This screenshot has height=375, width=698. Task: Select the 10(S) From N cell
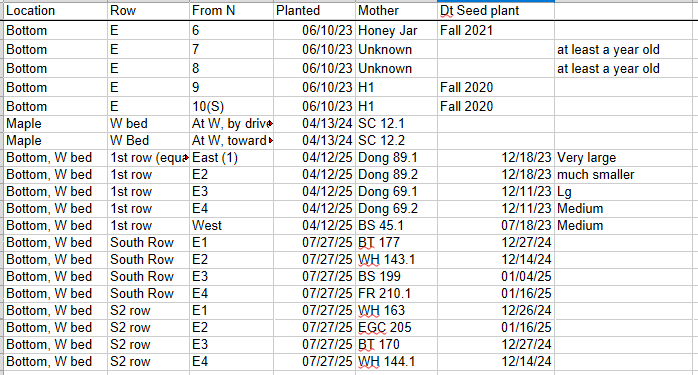tap(231, 107)
